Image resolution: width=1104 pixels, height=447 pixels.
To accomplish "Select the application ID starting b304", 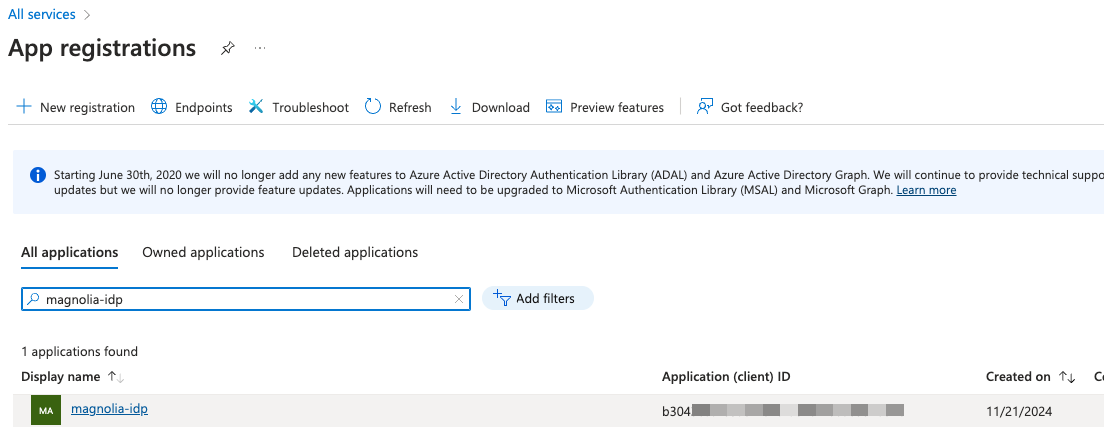I will tap(782, 410).
